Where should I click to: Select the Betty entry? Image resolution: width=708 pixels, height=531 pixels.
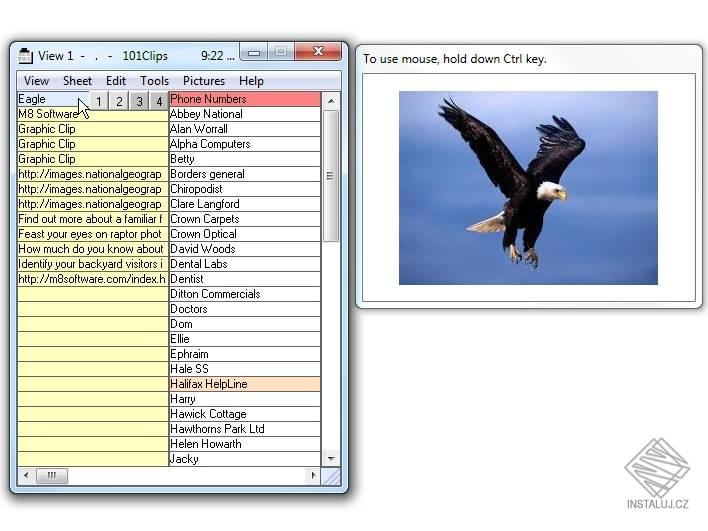tap(245, 159)
